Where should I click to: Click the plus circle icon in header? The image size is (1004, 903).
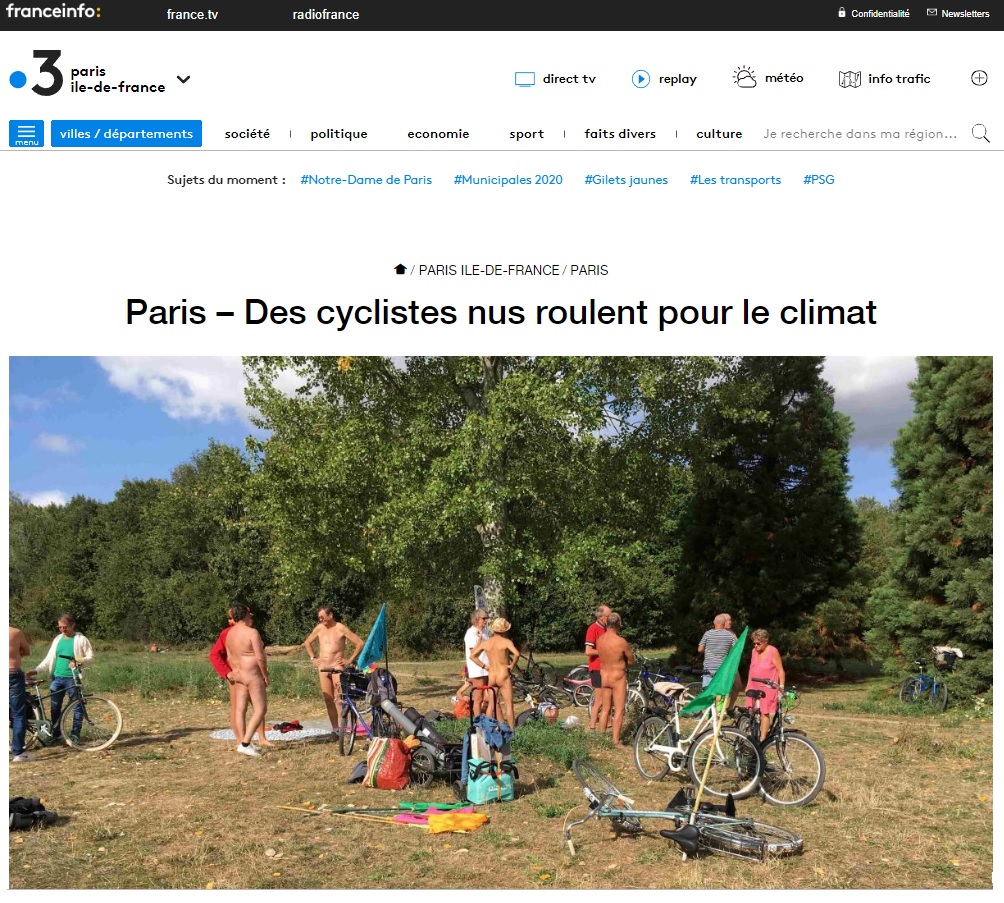[979, 78]
